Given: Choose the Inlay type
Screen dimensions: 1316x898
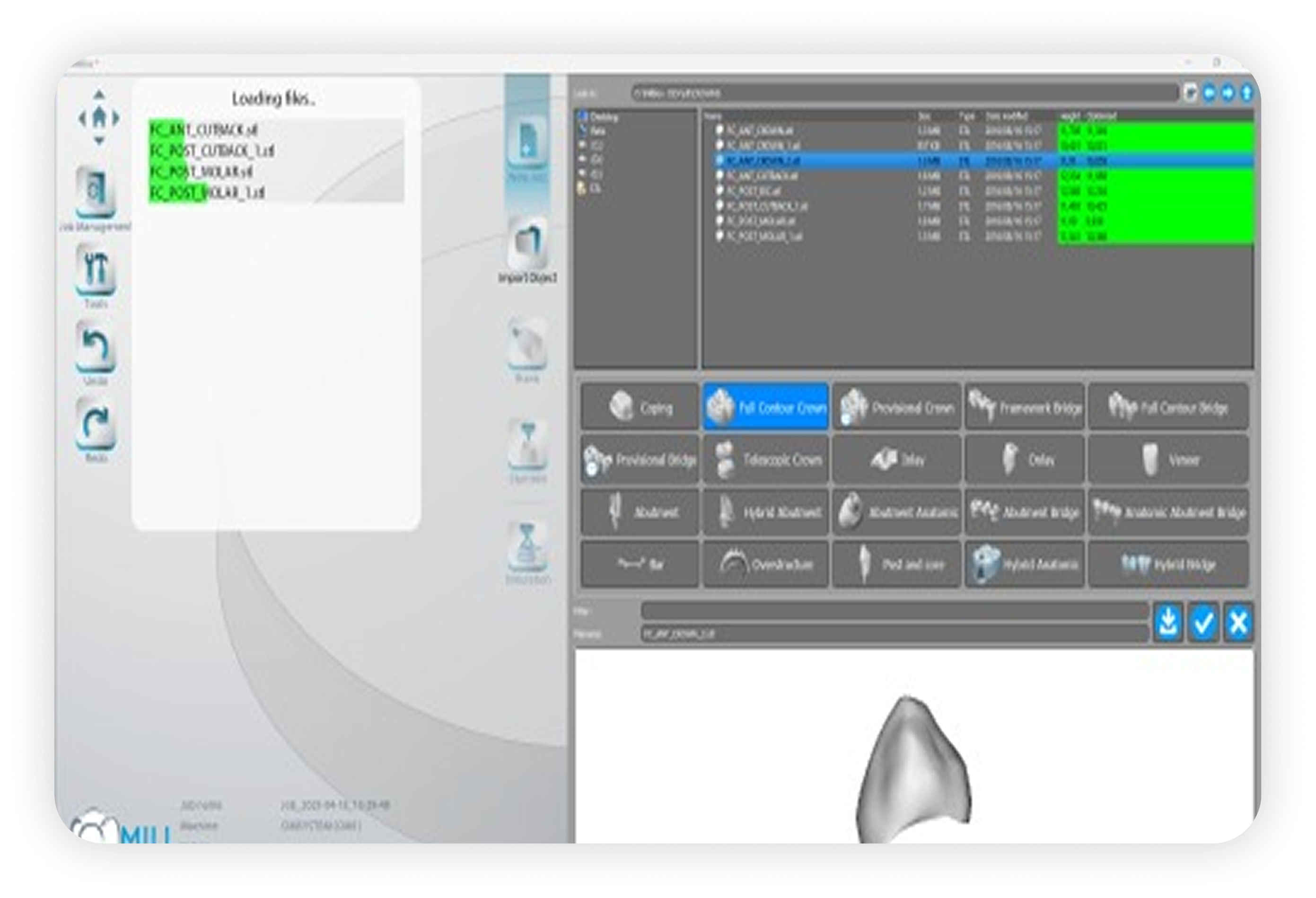Looking at the screenshot, I should click(896, 459).
